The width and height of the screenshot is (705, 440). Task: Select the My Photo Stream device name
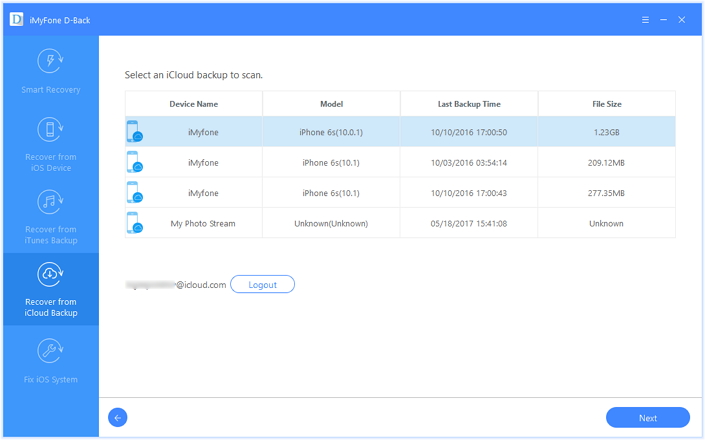pos(203,223)
